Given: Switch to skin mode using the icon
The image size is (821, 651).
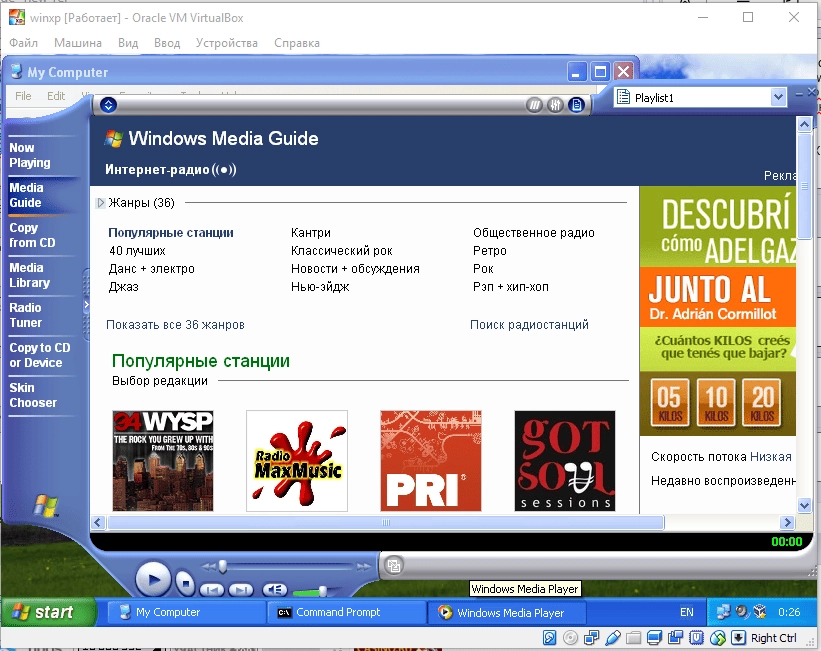Looking at the screenshot, I should click(x=394, y=566).
